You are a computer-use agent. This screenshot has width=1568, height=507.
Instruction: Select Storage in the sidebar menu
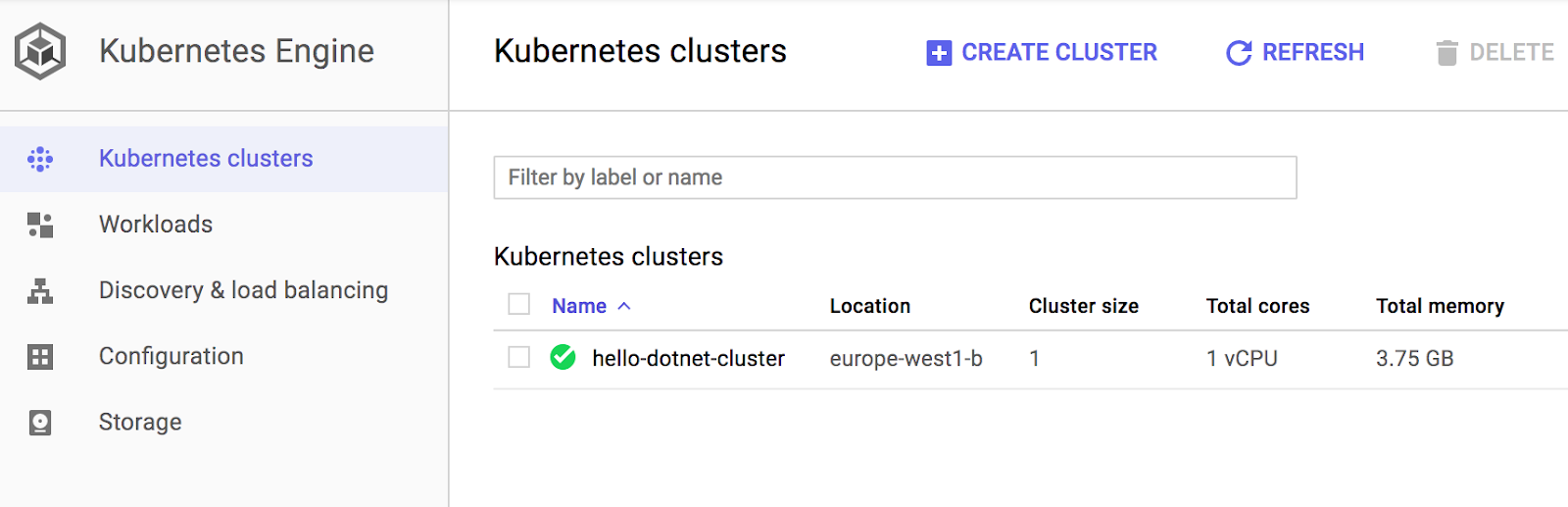coord(140,423)
